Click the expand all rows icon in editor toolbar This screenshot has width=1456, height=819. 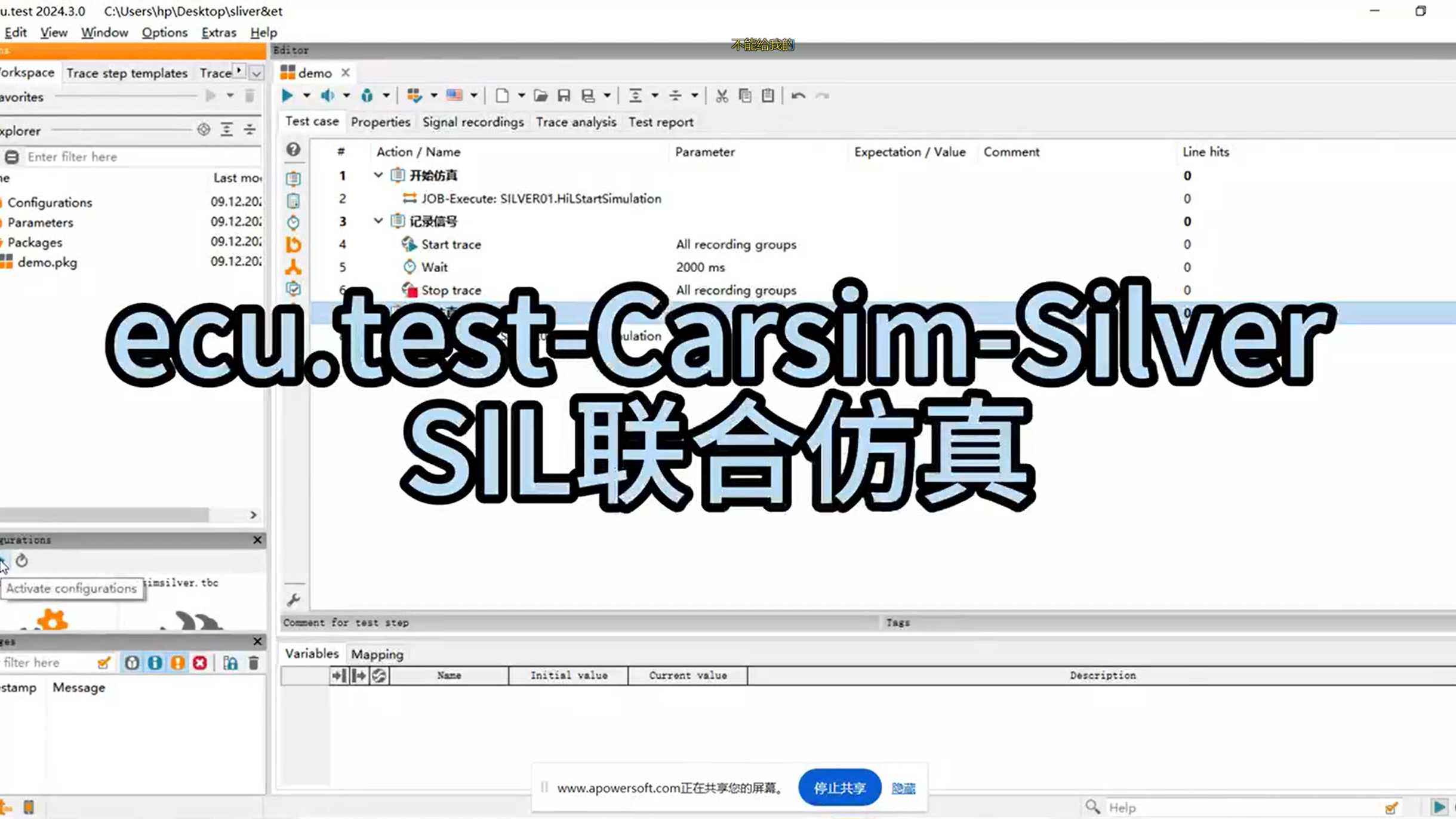coord(635,96)
